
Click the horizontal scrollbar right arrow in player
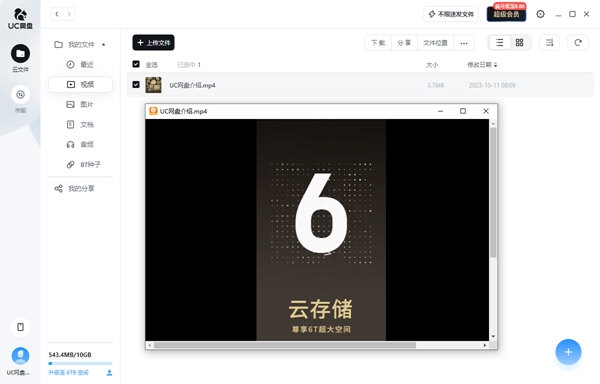485,345
